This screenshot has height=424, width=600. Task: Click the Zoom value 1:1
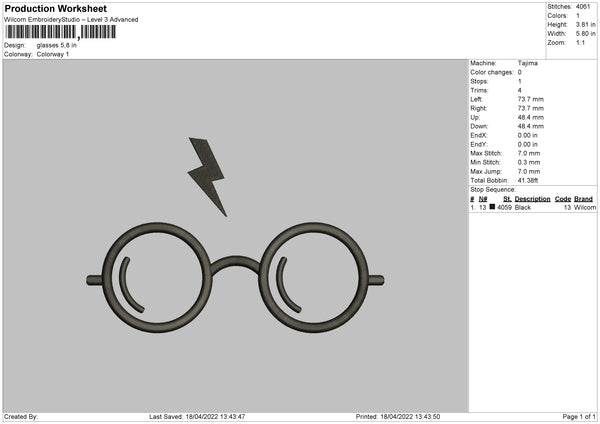[580, 42]
